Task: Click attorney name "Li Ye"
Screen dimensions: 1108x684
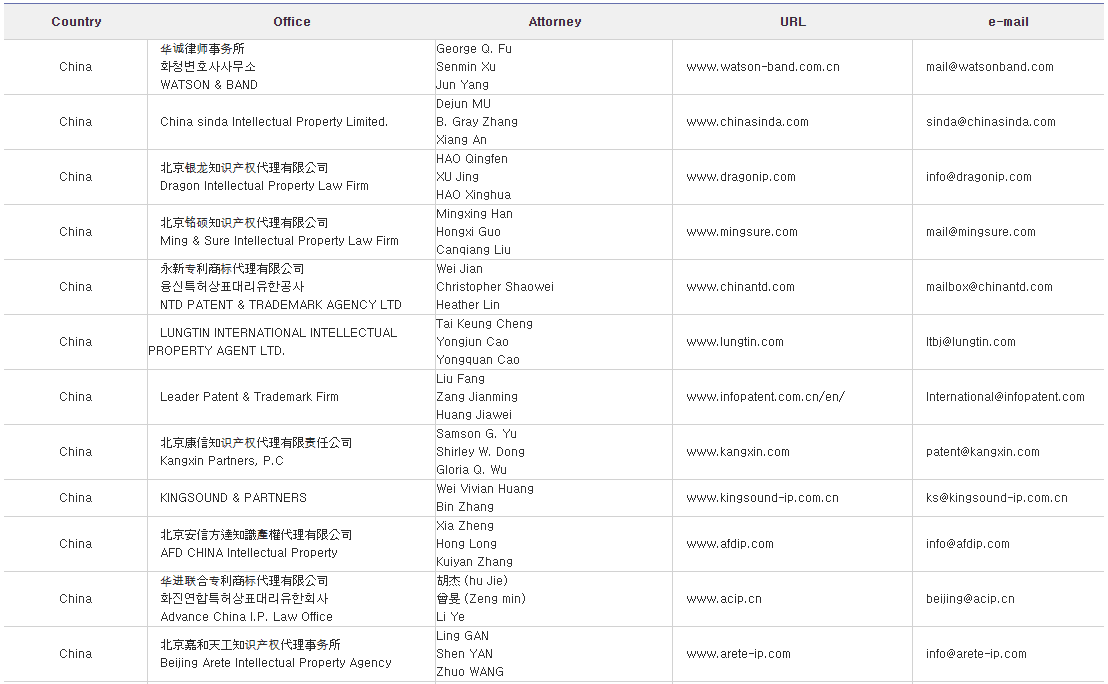Action: (451, 618)
